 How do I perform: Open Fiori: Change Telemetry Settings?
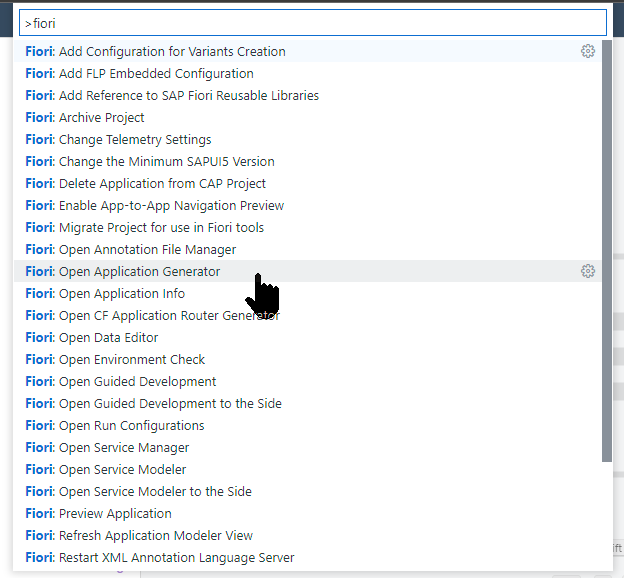point(308,140)
